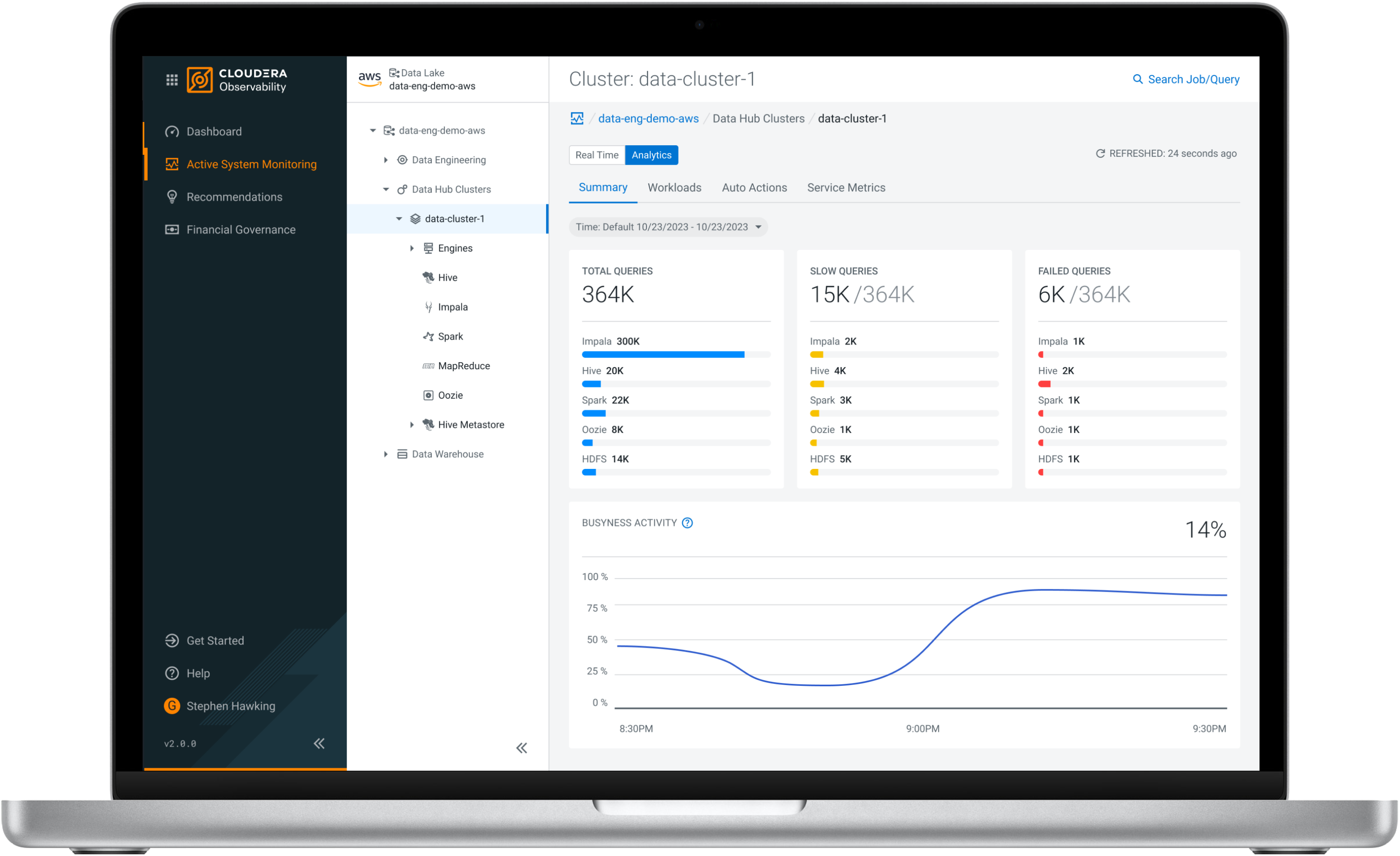Click the Hive service icon in the tree
The image size is (1400, 856).
pyautogui.click(x=428, y=277)
